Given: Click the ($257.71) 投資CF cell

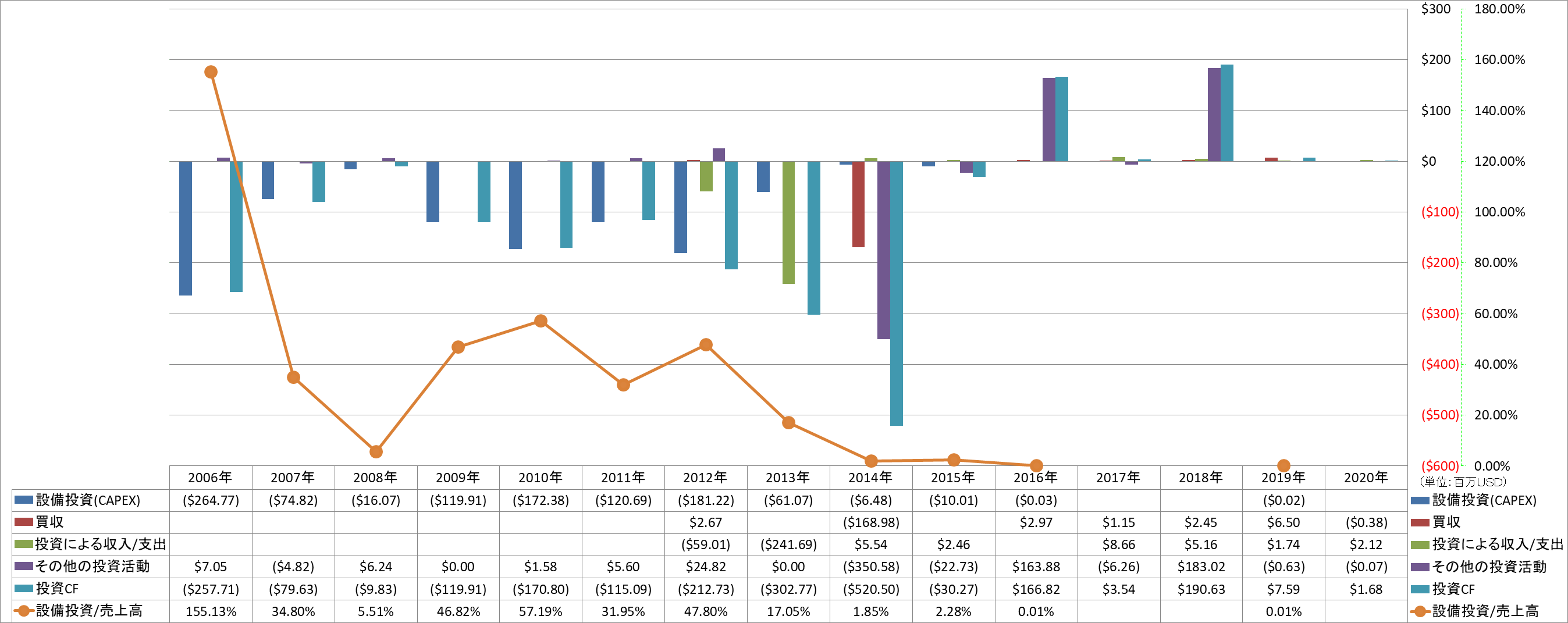Looking at the screenshot, I should tap(211, 589).
